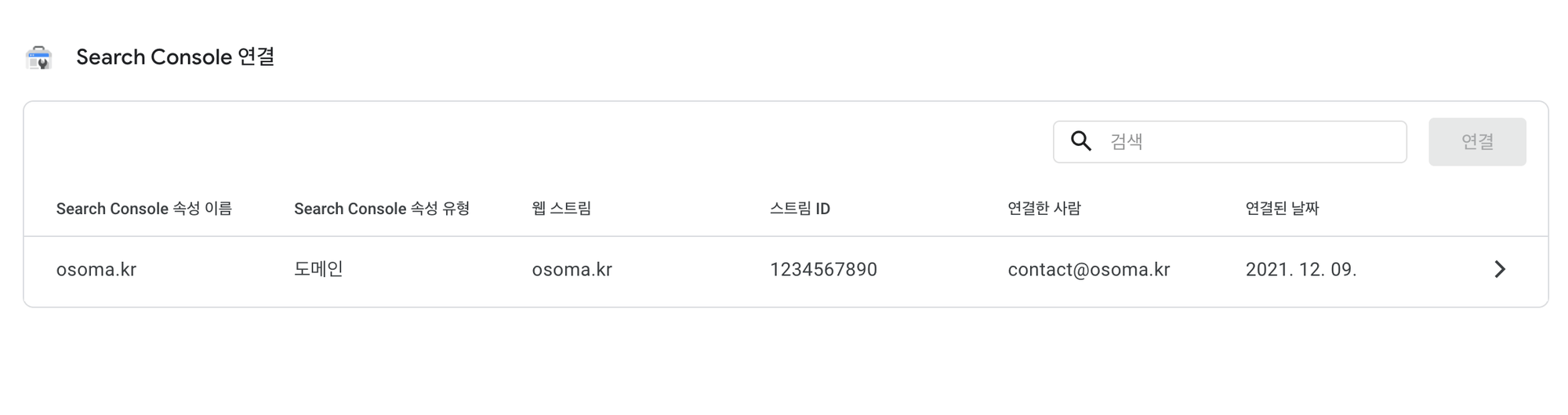1568x415 pixels.
Task: Focus the 검색 search input field
Action: 1229,142
